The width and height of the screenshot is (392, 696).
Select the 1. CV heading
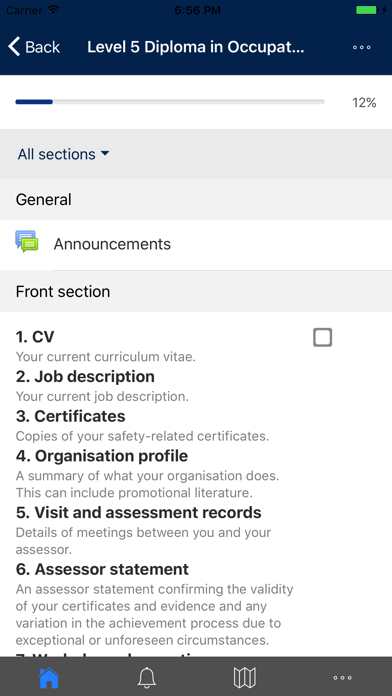click(35, 337)
